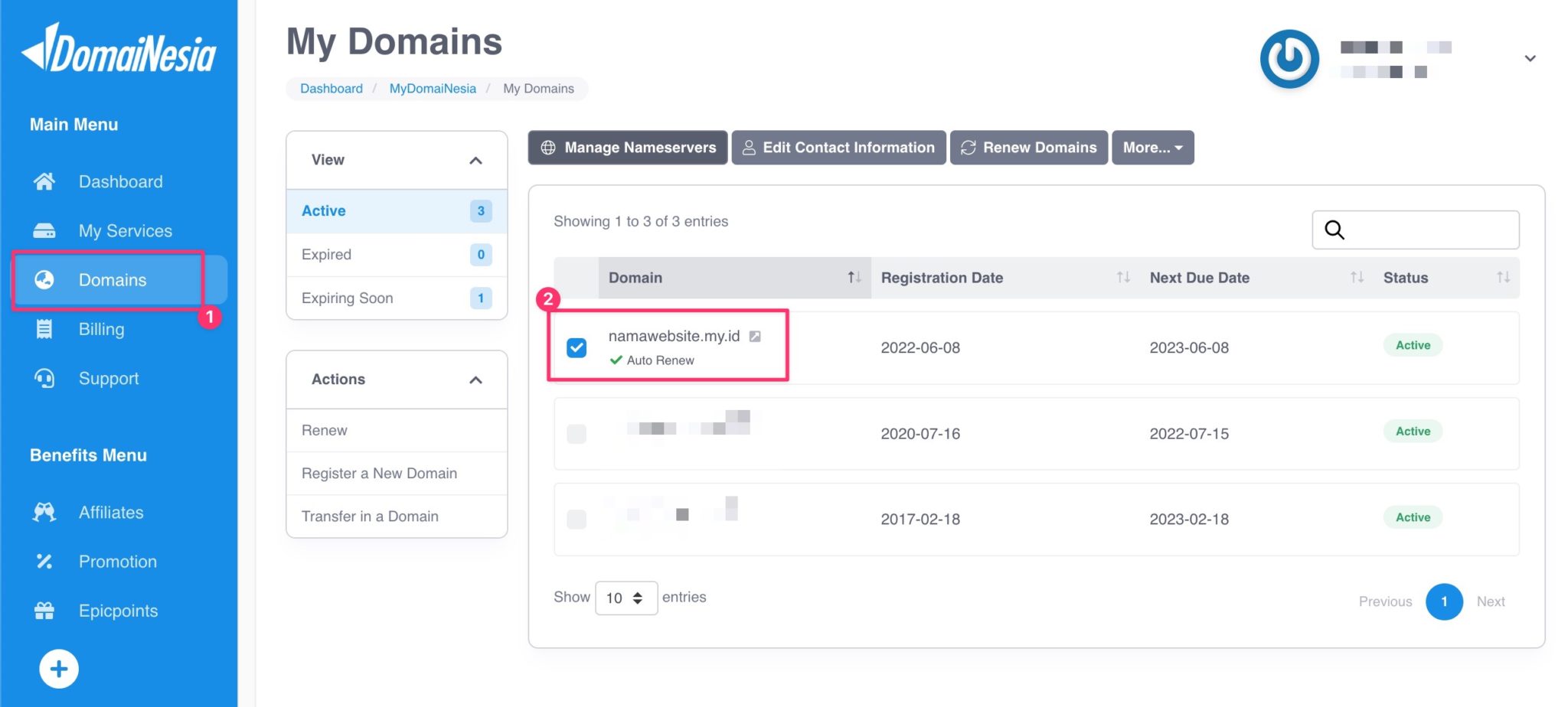Adjust the Show entries count stepper
This screenshot has height=707, width=1568.
[638, 598]
